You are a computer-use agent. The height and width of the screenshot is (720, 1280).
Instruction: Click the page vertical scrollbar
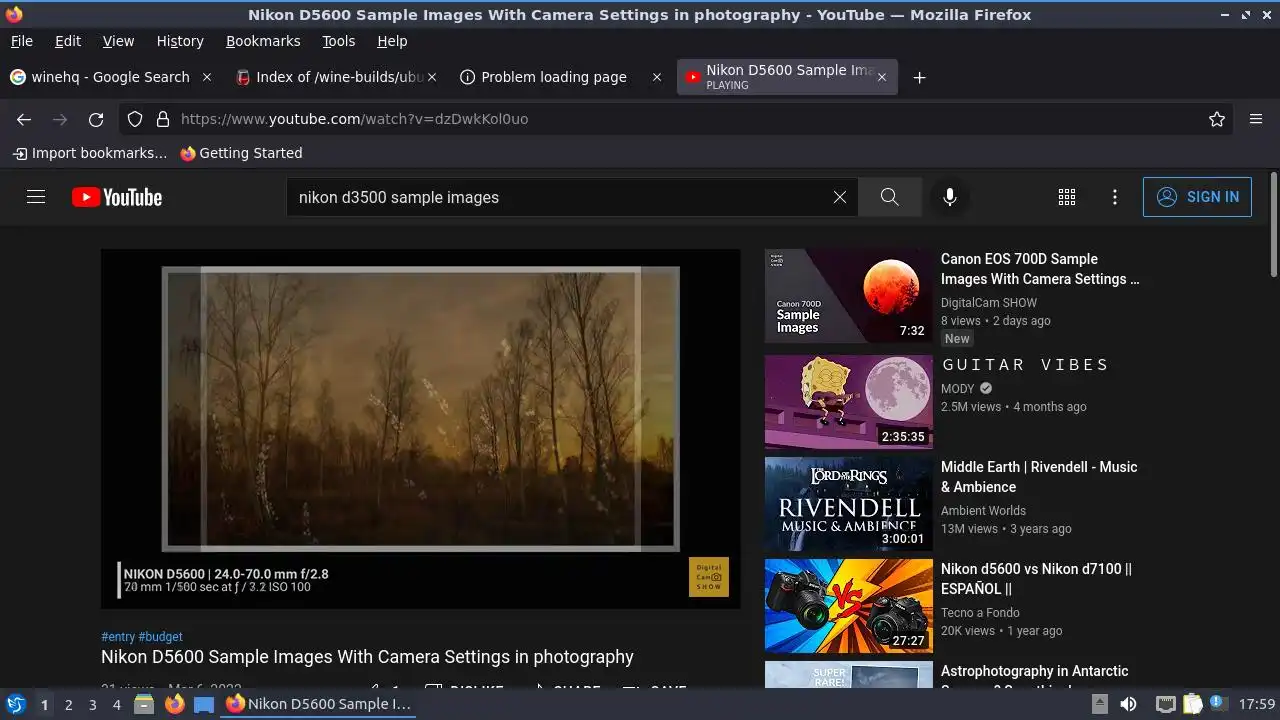point(1273,226)
